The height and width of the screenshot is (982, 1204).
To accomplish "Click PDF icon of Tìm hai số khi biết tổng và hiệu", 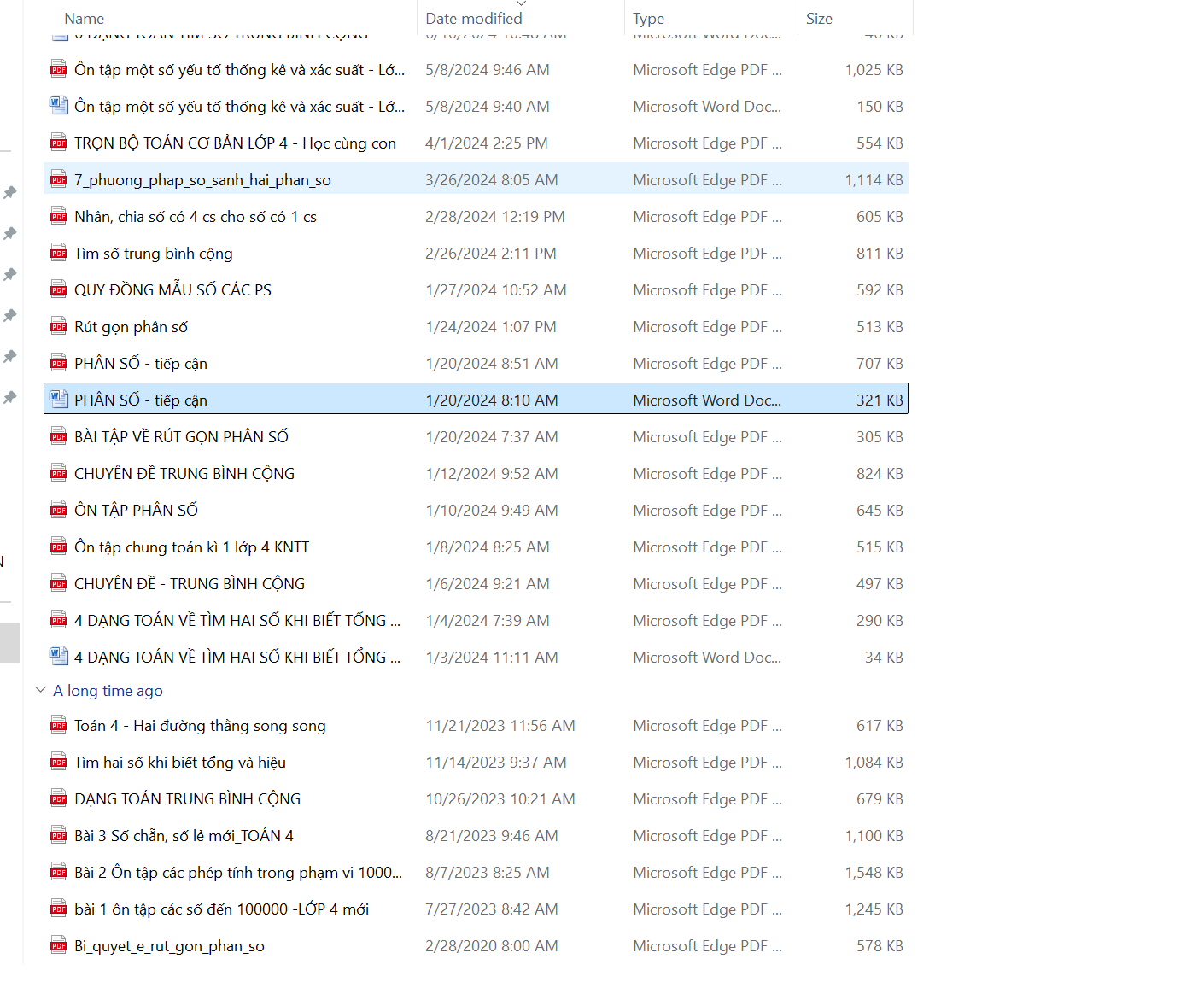I will click(x=58, y=762).
